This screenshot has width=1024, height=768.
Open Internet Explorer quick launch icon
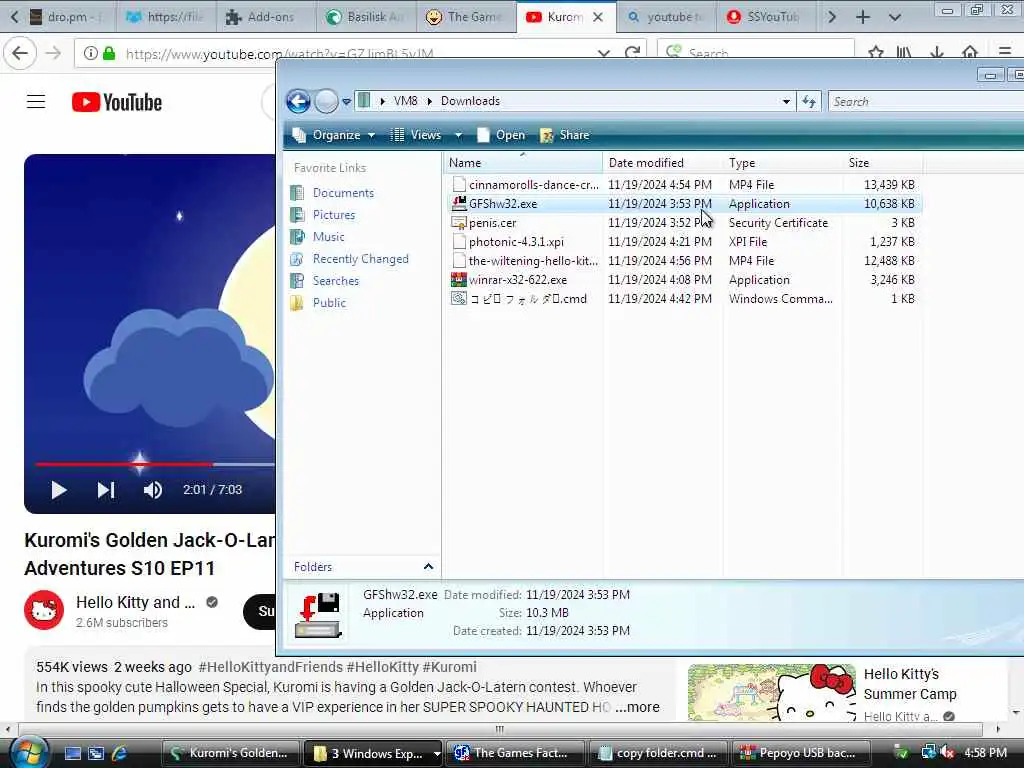(x=119, y=753)
